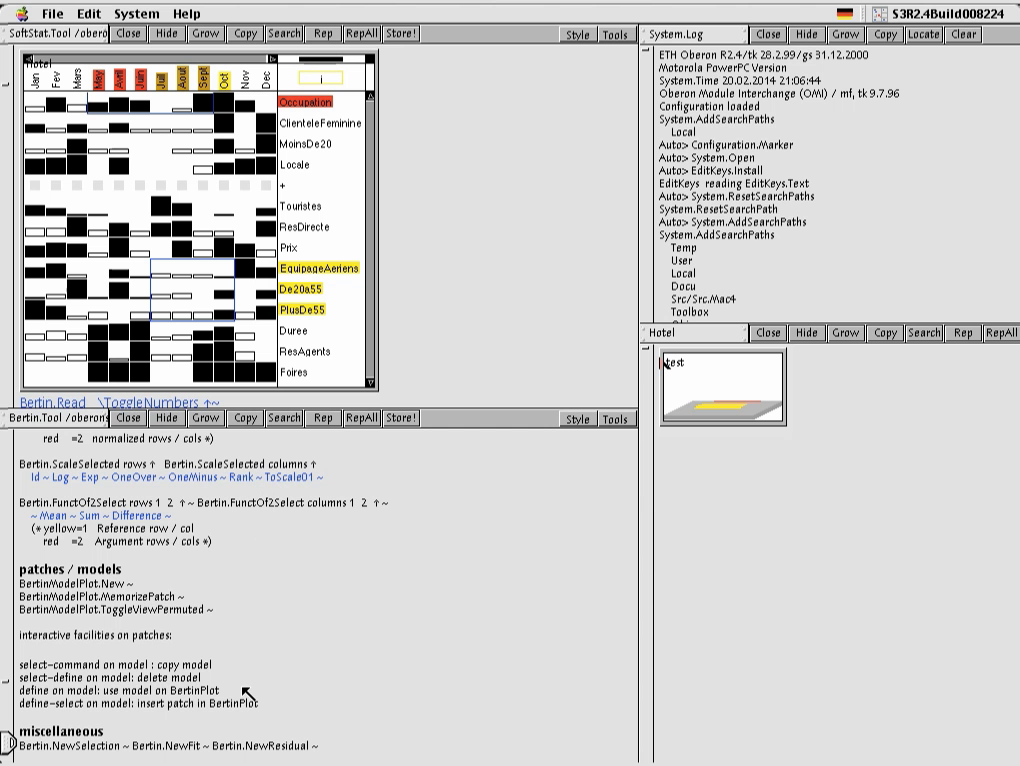Click the application icon beside S3R2.4Build008224
This screenshot has height=766, width=1020.
coord(879,14)
